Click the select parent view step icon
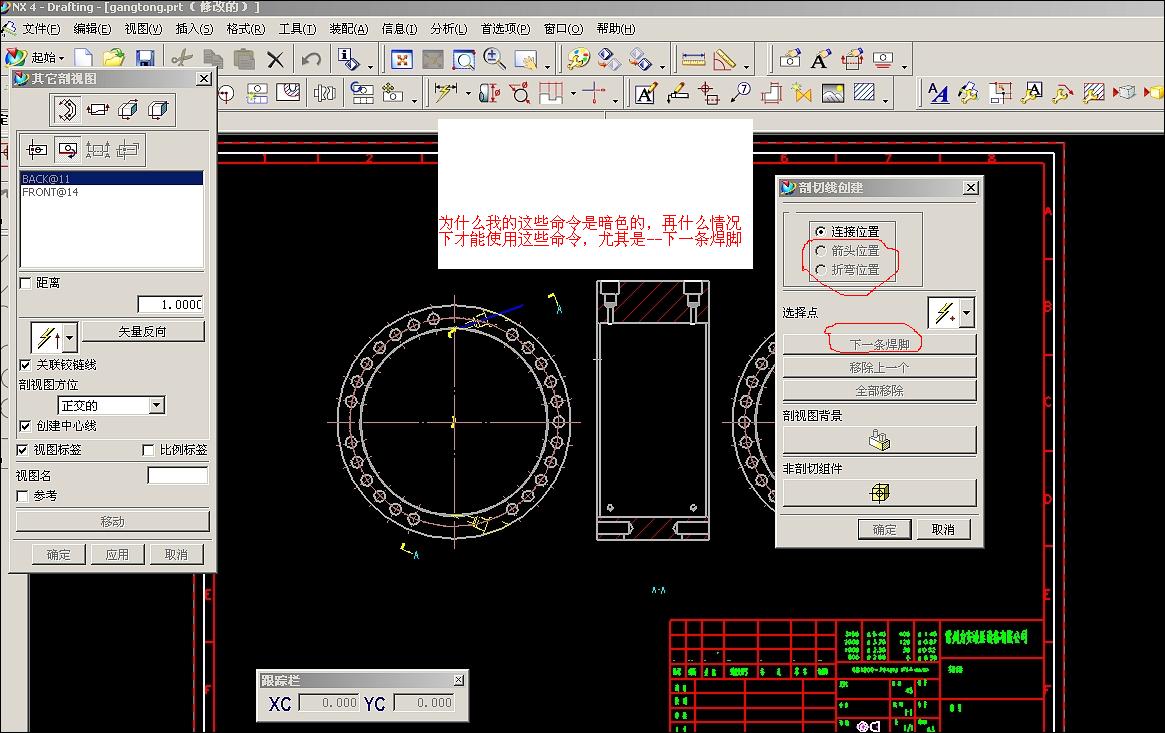Screen dimensions: 1165x733 point(36,150)
